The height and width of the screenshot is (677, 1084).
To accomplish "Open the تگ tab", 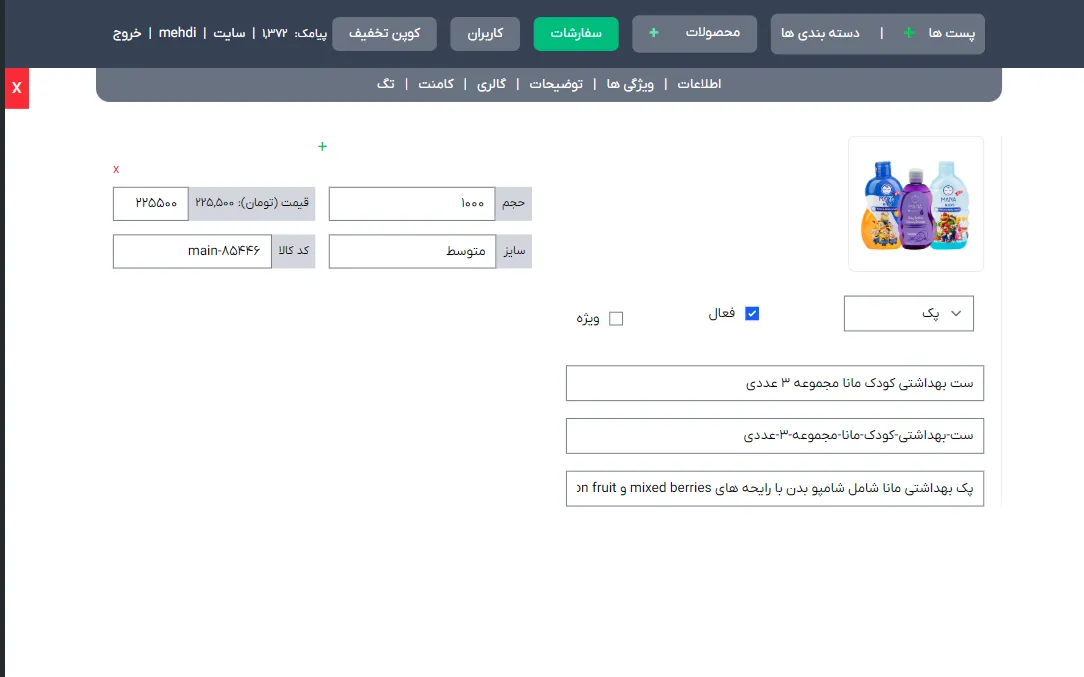I will (x=386, y=84).
